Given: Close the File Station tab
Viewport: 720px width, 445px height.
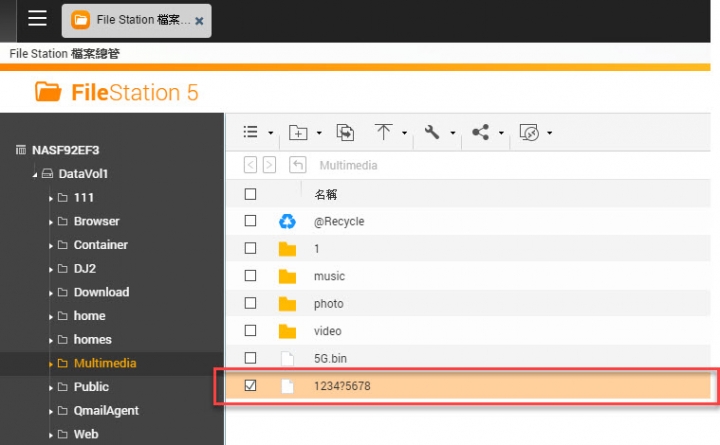Looking at the screenshot, I should 199,21.
